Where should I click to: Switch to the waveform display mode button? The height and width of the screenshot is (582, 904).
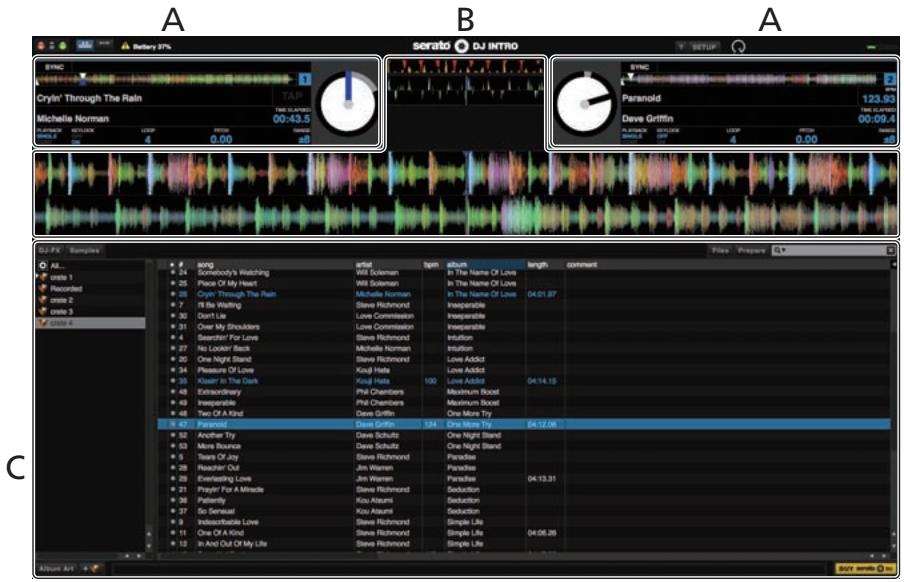pyautogui.click(x=85, y=44)
